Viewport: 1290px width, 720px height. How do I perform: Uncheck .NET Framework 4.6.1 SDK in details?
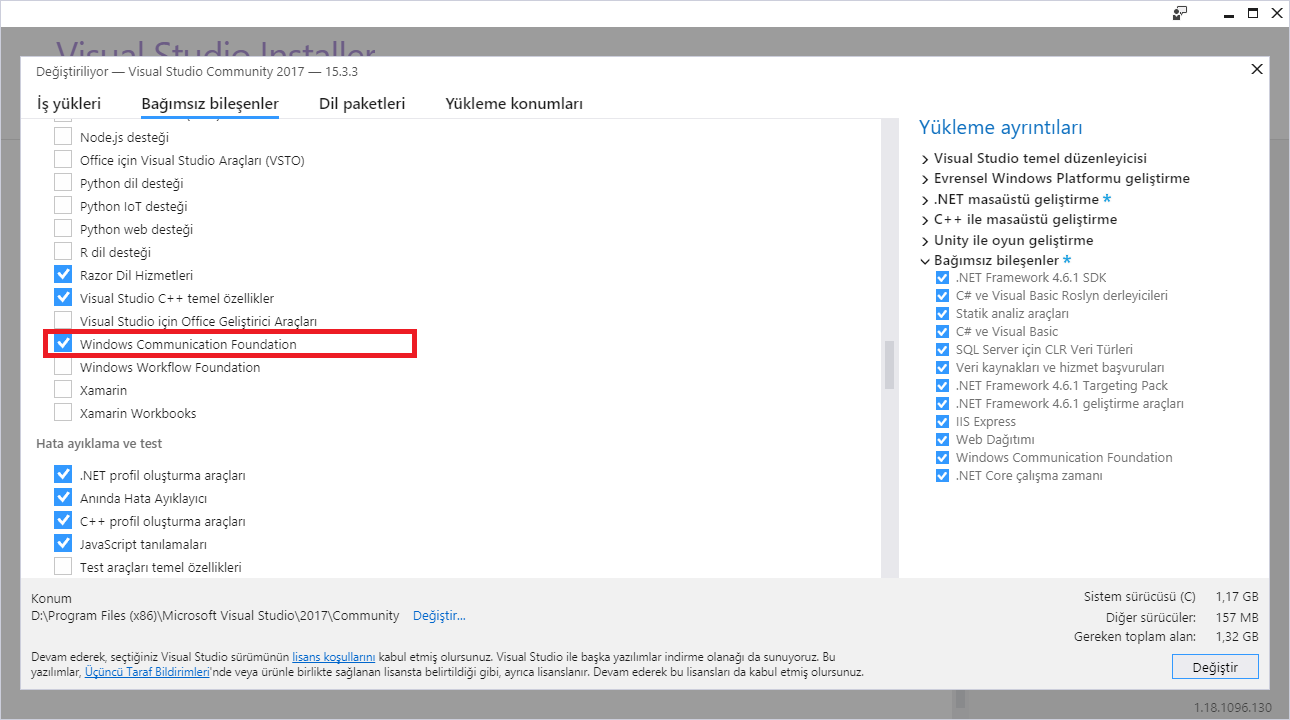tap(942, 278)
